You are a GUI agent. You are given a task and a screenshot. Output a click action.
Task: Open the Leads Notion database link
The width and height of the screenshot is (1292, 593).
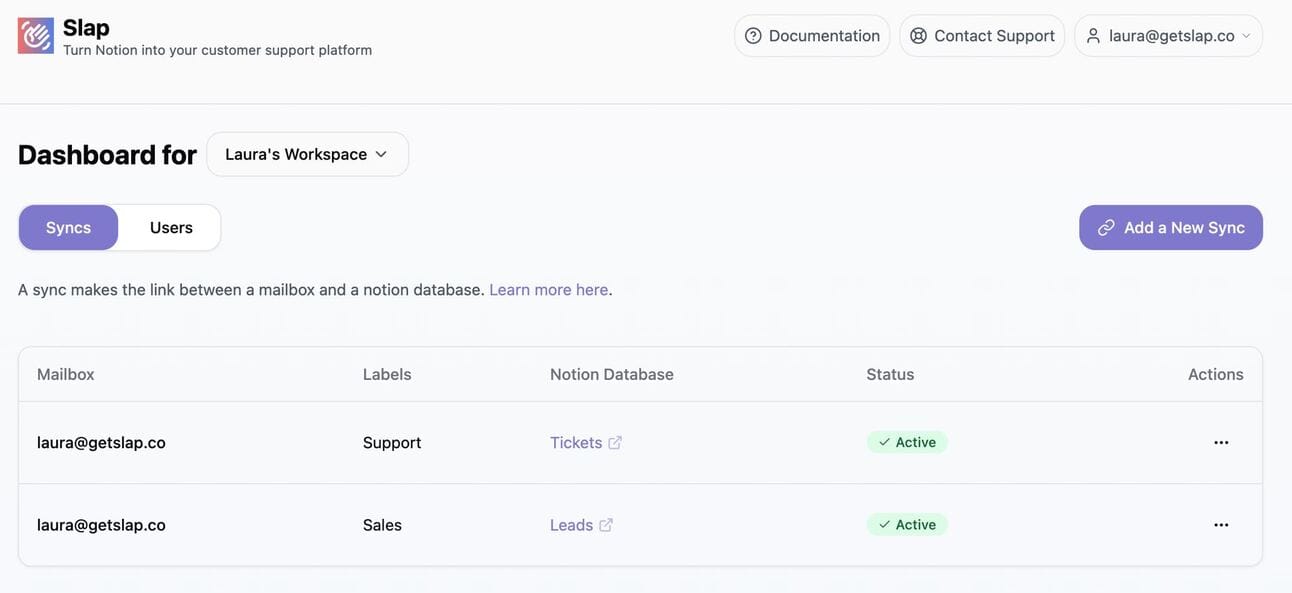pyautogui.click(x=571, y=525)
